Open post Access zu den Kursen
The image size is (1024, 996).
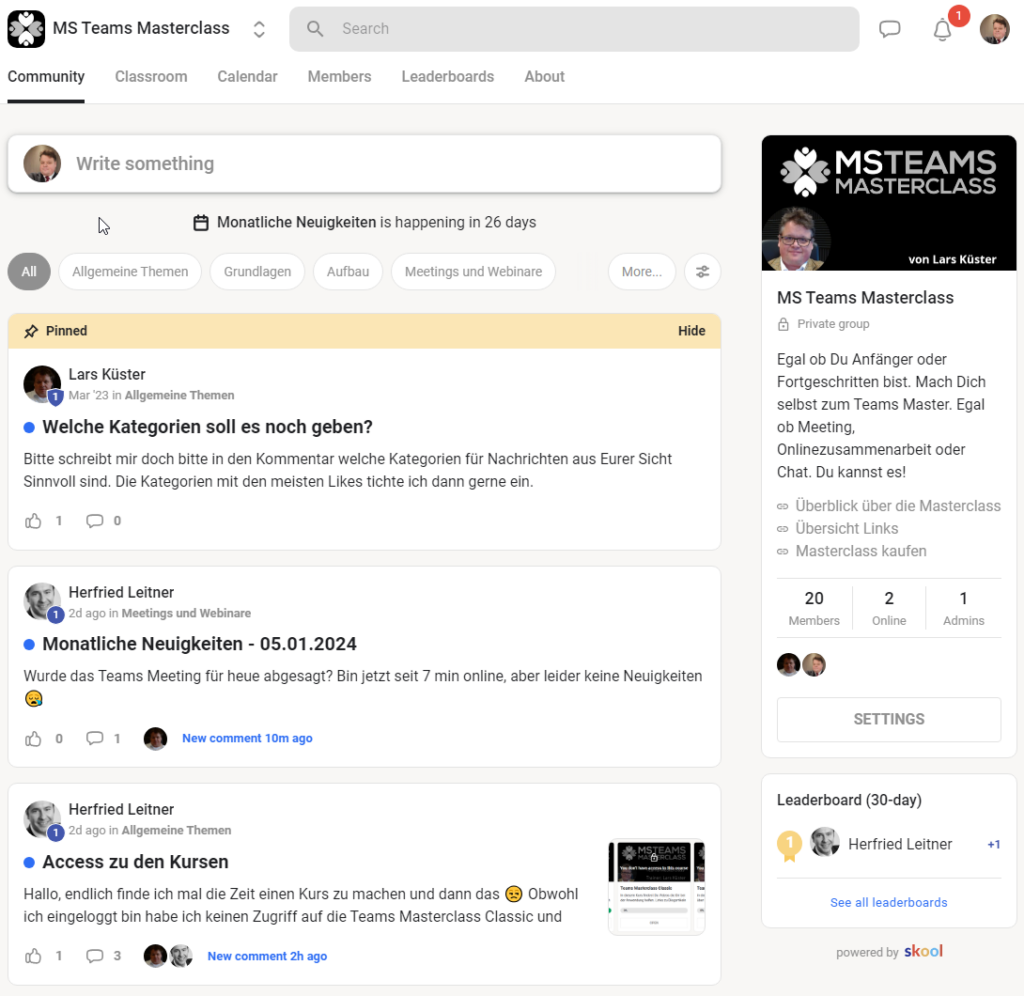(x=136, y=862)
